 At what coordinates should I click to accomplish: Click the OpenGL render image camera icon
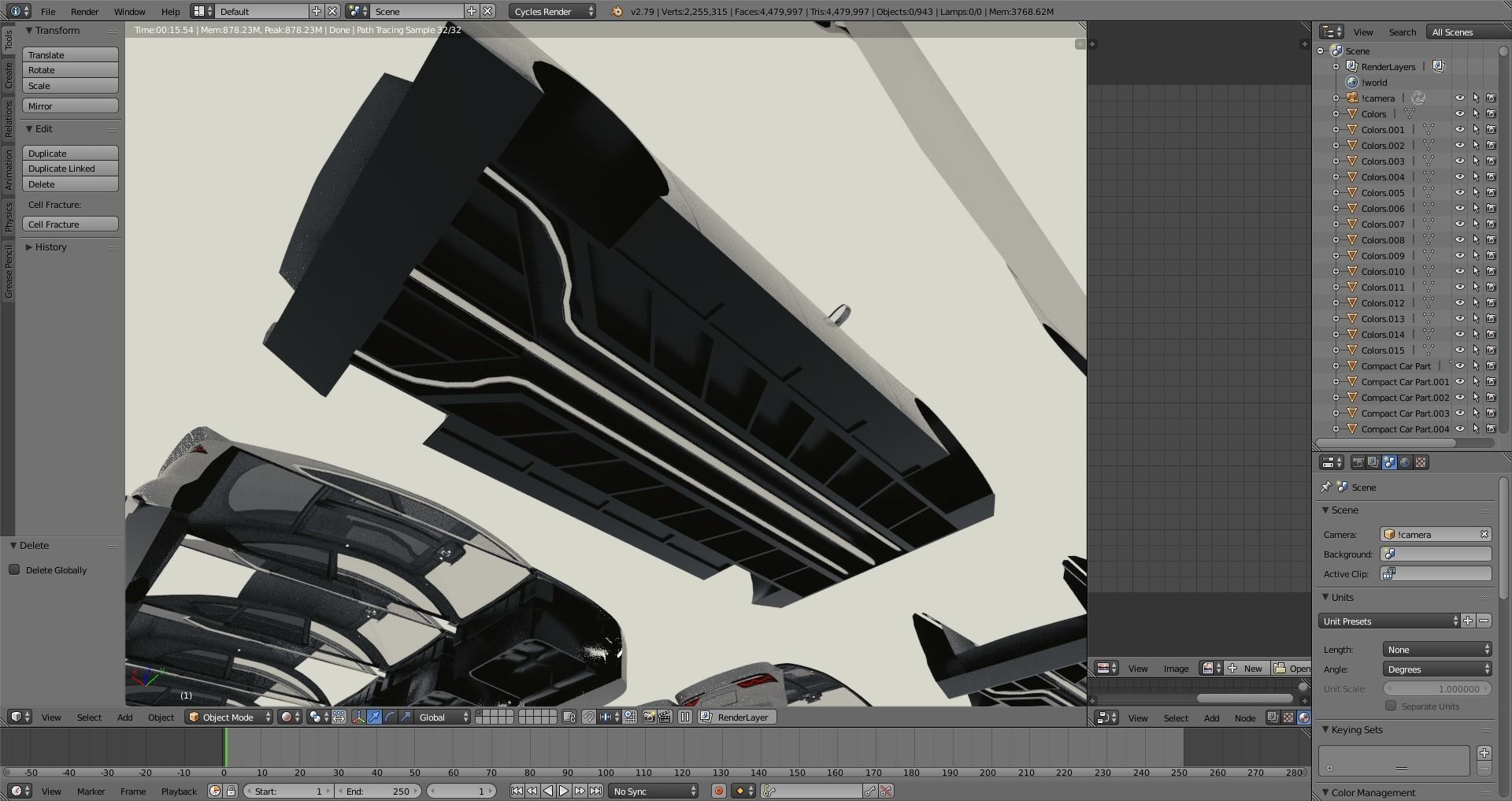pyautogui.click(x=649, y=717)
